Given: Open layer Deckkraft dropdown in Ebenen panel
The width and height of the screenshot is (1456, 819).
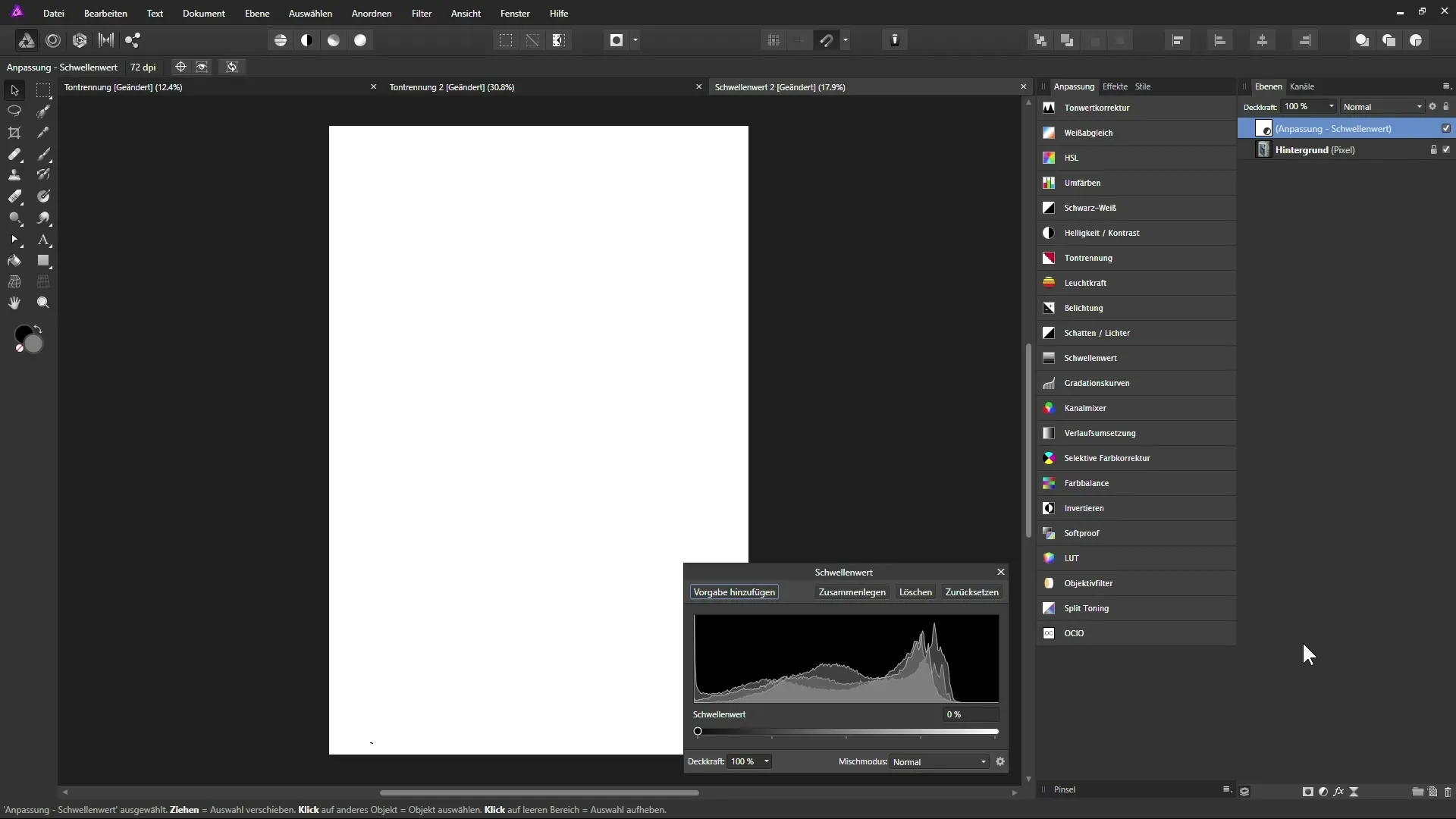Looking at the screenshot, I should tap(1331, 106).
